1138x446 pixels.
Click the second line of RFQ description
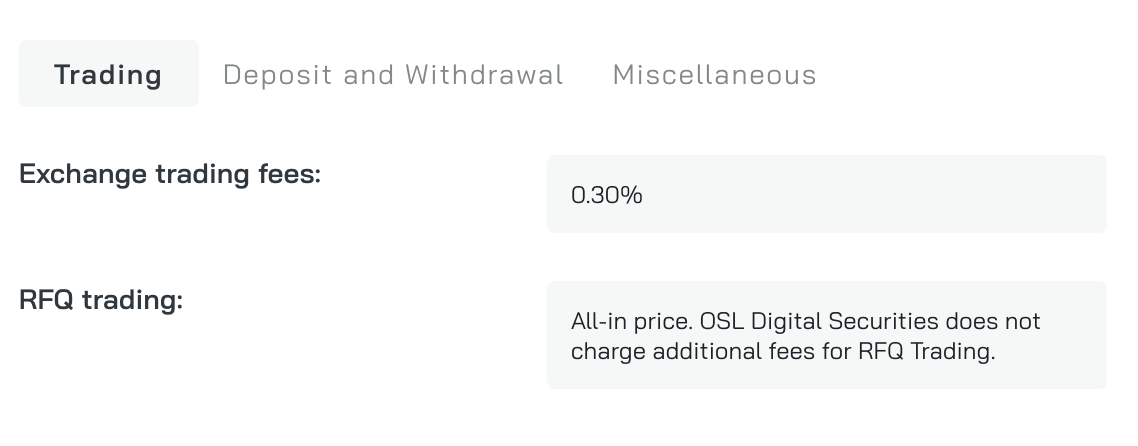click(783, 352)
